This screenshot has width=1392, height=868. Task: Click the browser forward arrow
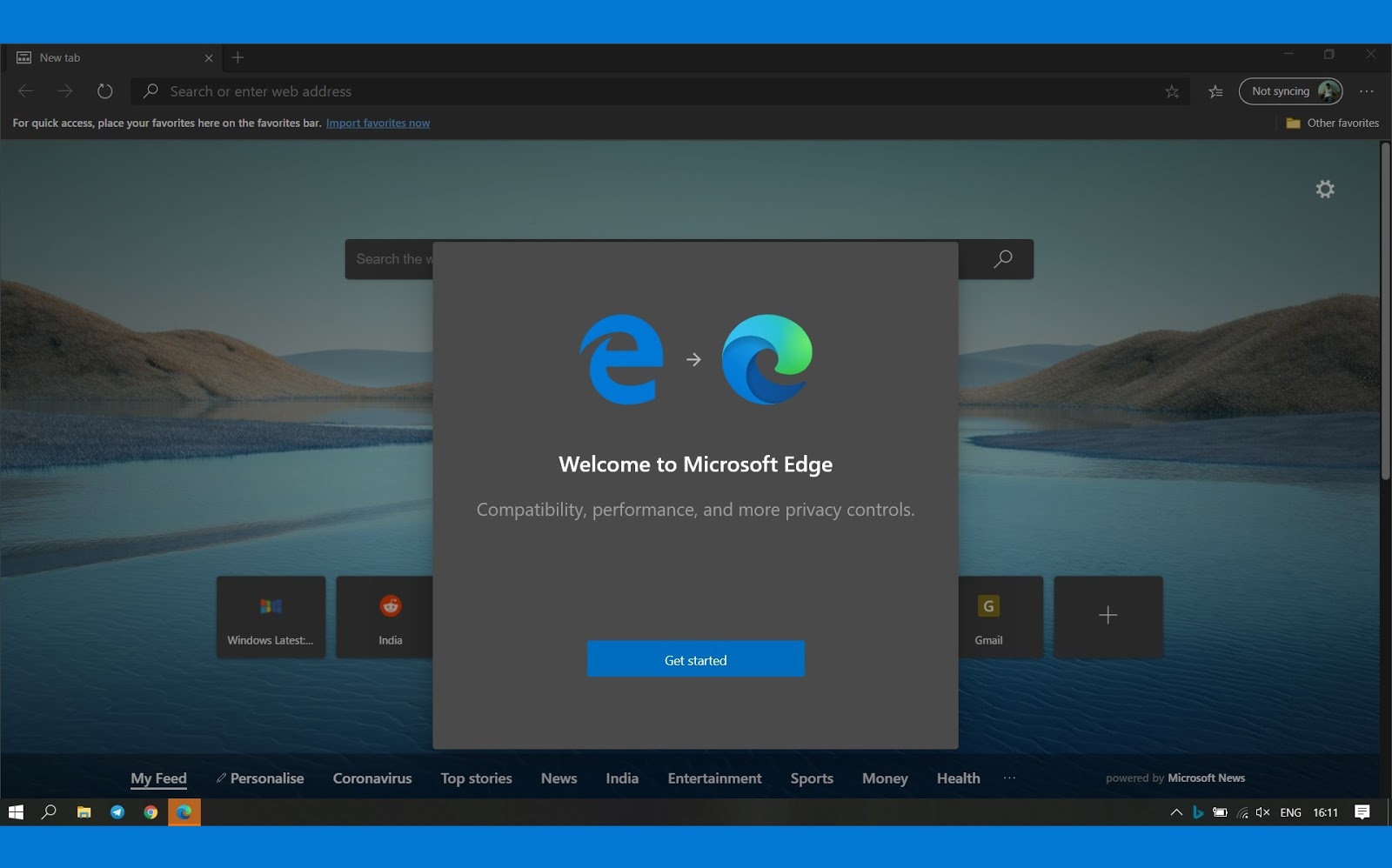tap(65, 91)
